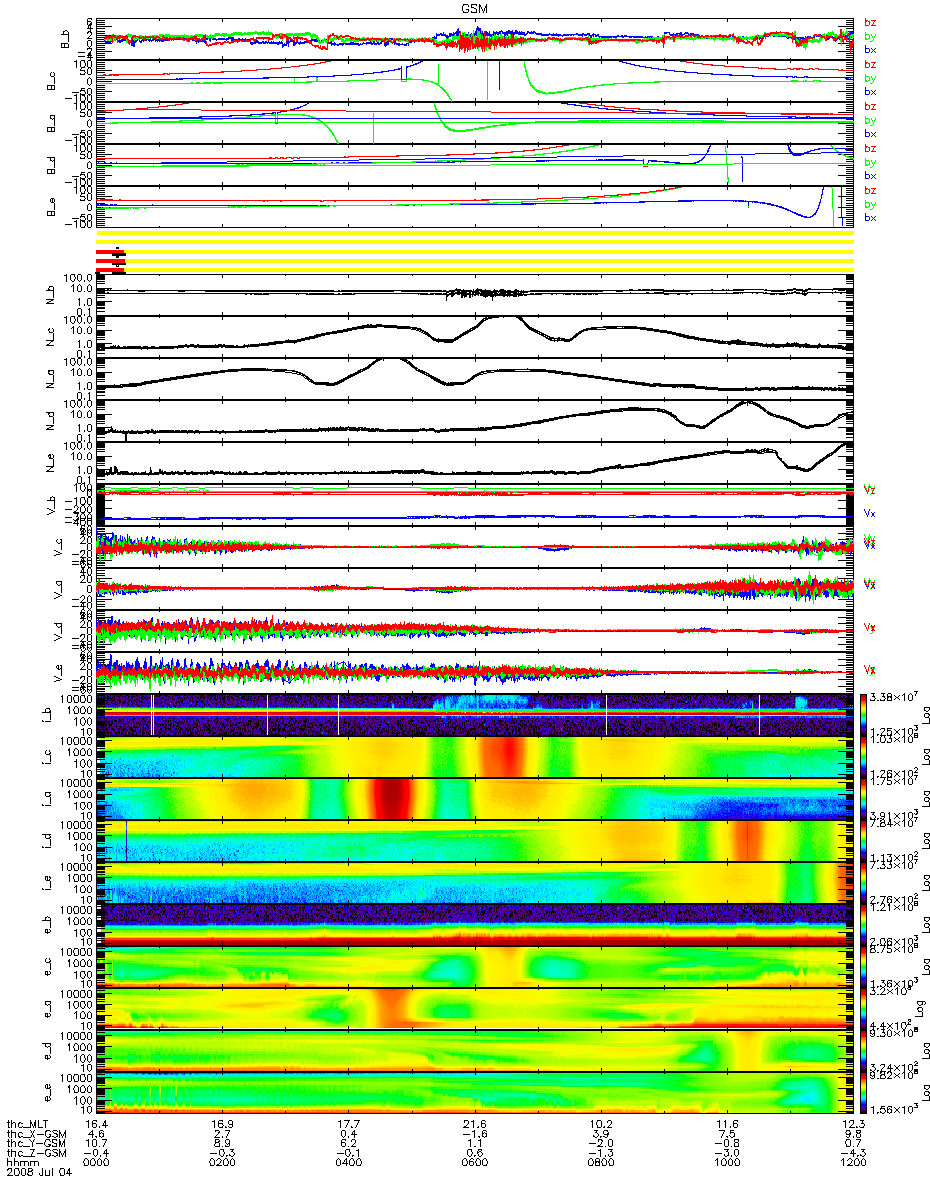Image resolution: width=930 pixels, height=1200 pixels.
Task: Click the 0200 time tick label
Action: pyautogui.click(x=222, y=1163)
